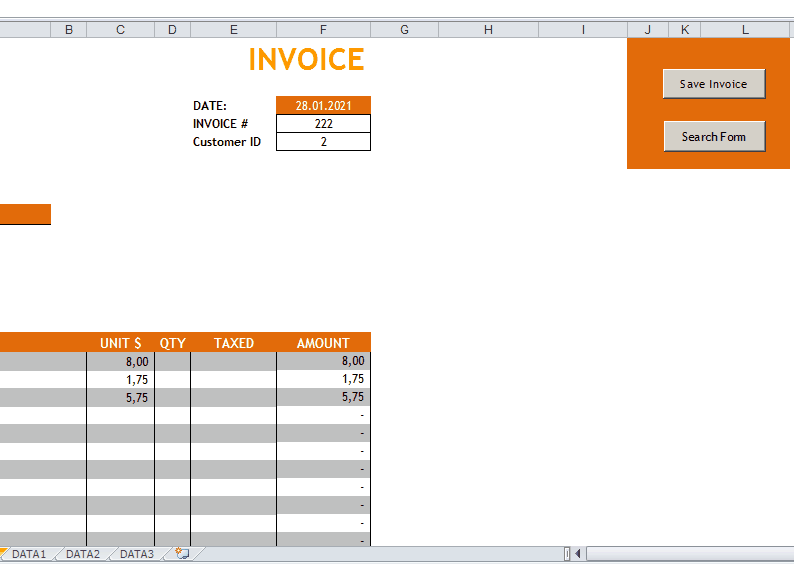Switch to the DATA1 sheet tab
Image resolution: width=794 pixels, height=564 pixels.
tap(29, 554)
